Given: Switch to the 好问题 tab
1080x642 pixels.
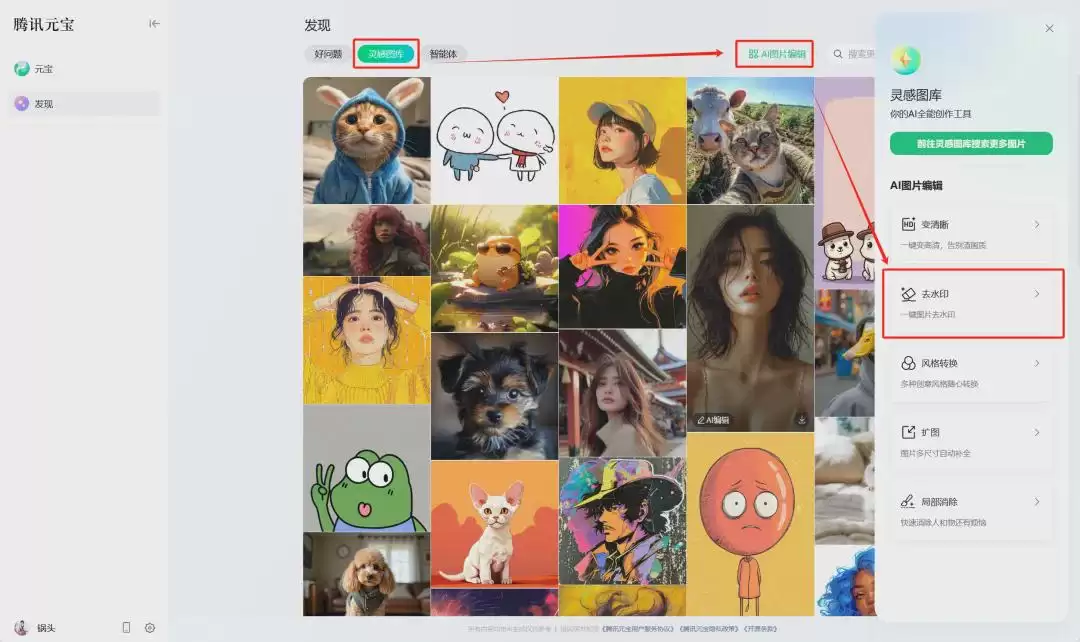Looking at the screenshot, I should click(328, 54).
